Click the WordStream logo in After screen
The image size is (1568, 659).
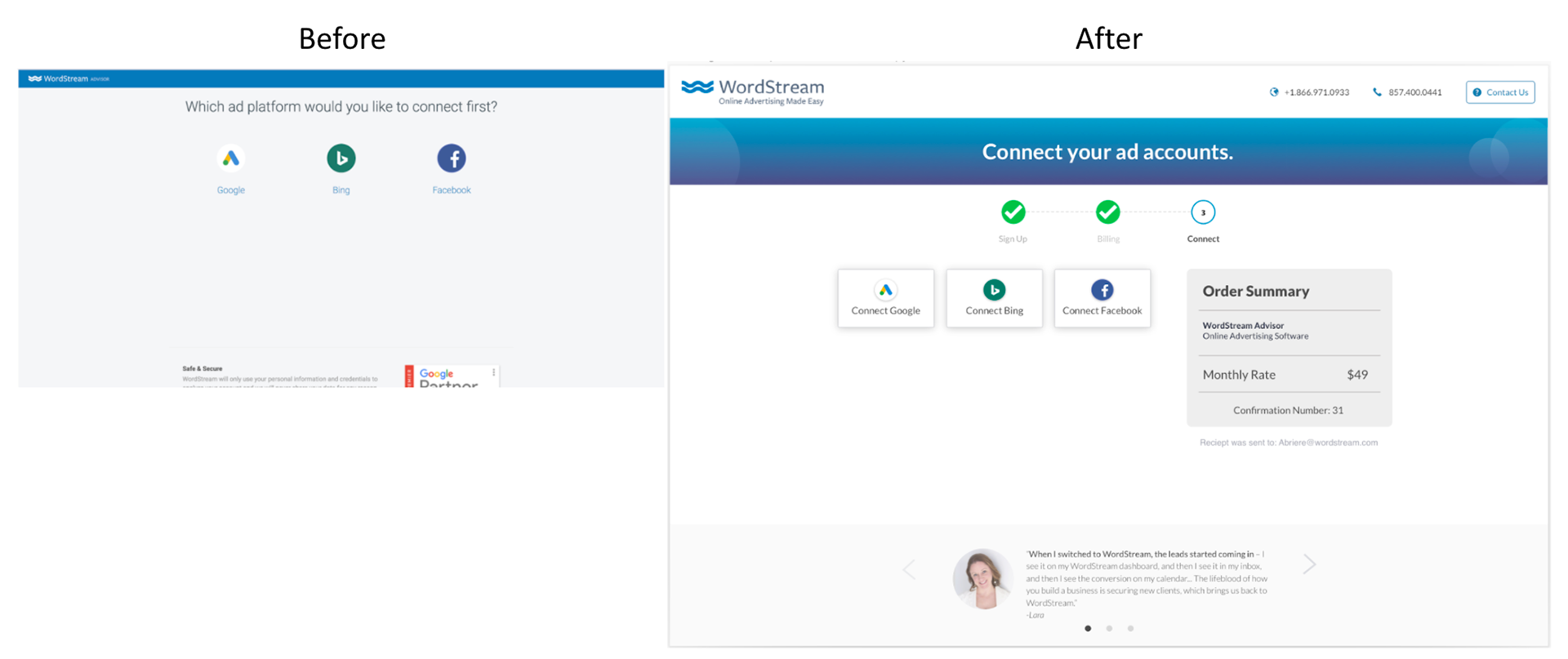click(753, 91)
